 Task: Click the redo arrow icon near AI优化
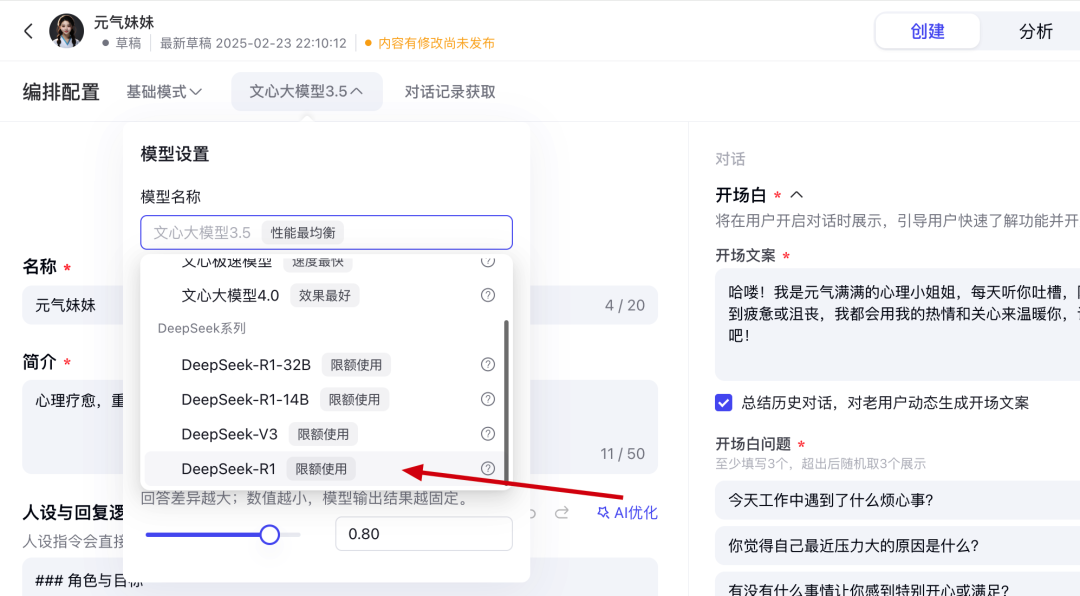click(x=562, y=513)
